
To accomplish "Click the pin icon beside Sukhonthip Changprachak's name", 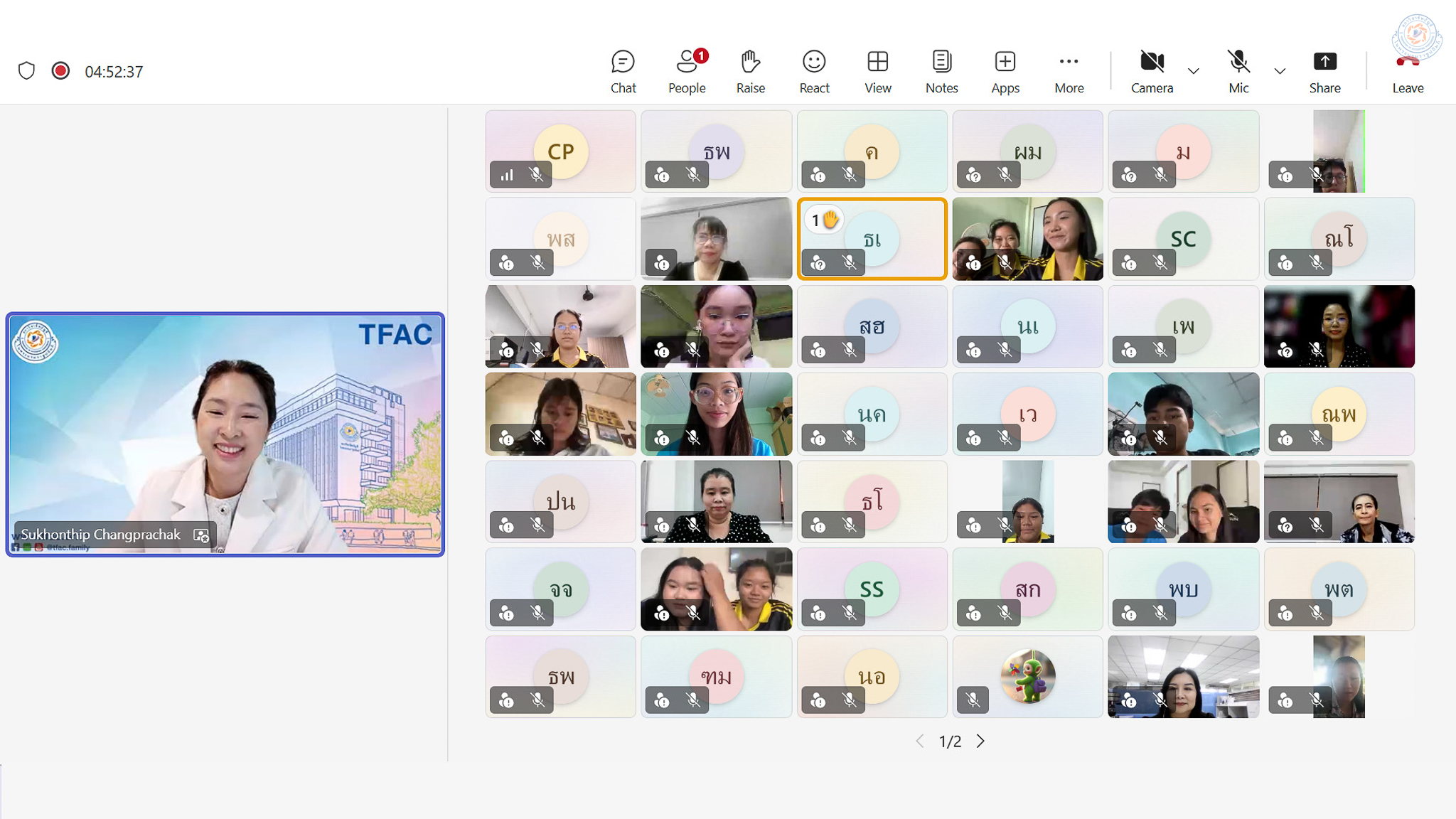I will point(201,535).
